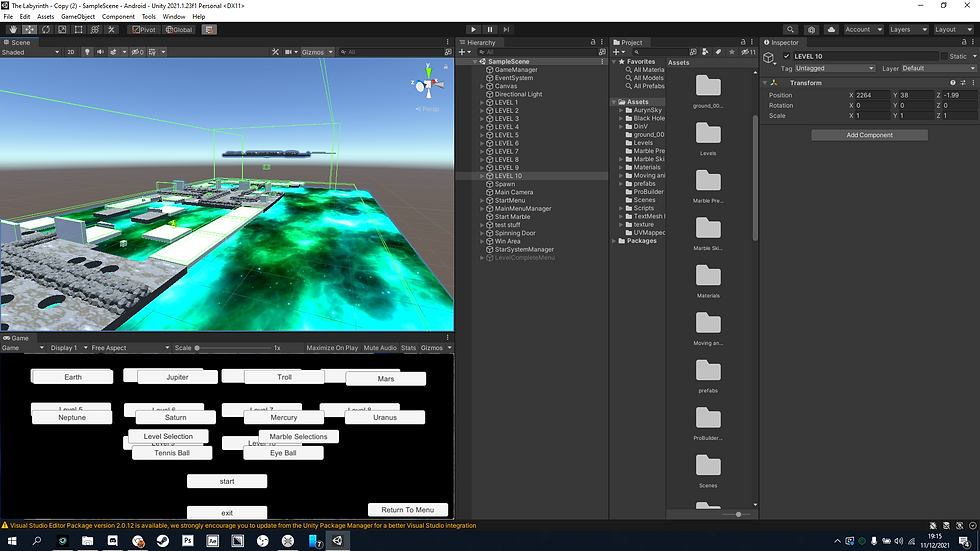Open Layers dropdown in toolbar
Screen dimensions: 980x551
[x=908, y=29]
